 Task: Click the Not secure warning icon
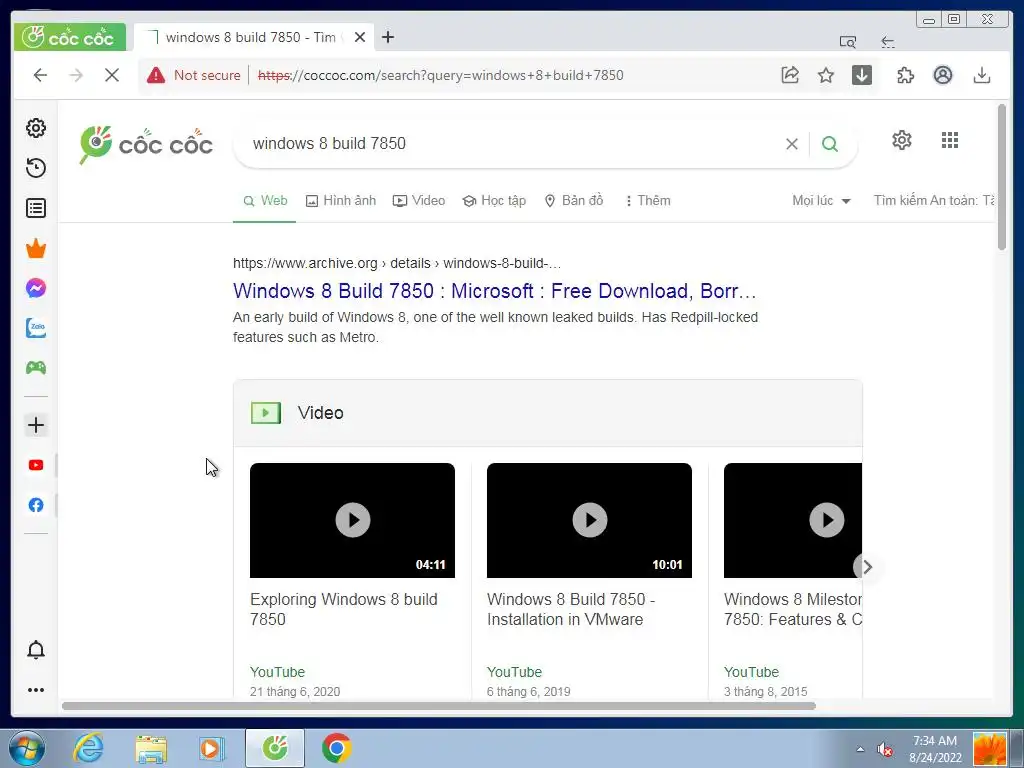point(156,75)
